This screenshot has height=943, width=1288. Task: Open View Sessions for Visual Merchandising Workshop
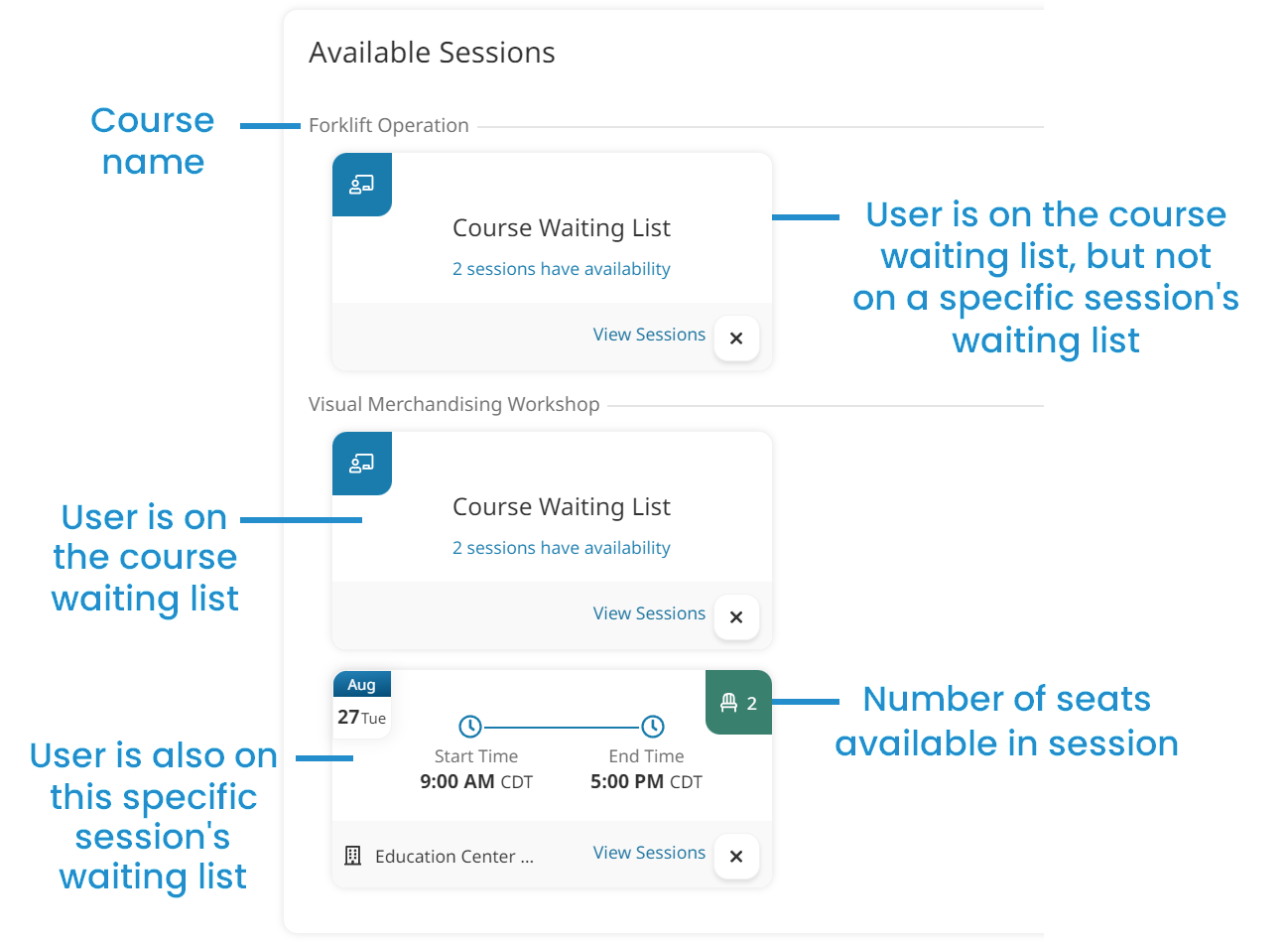649,613
